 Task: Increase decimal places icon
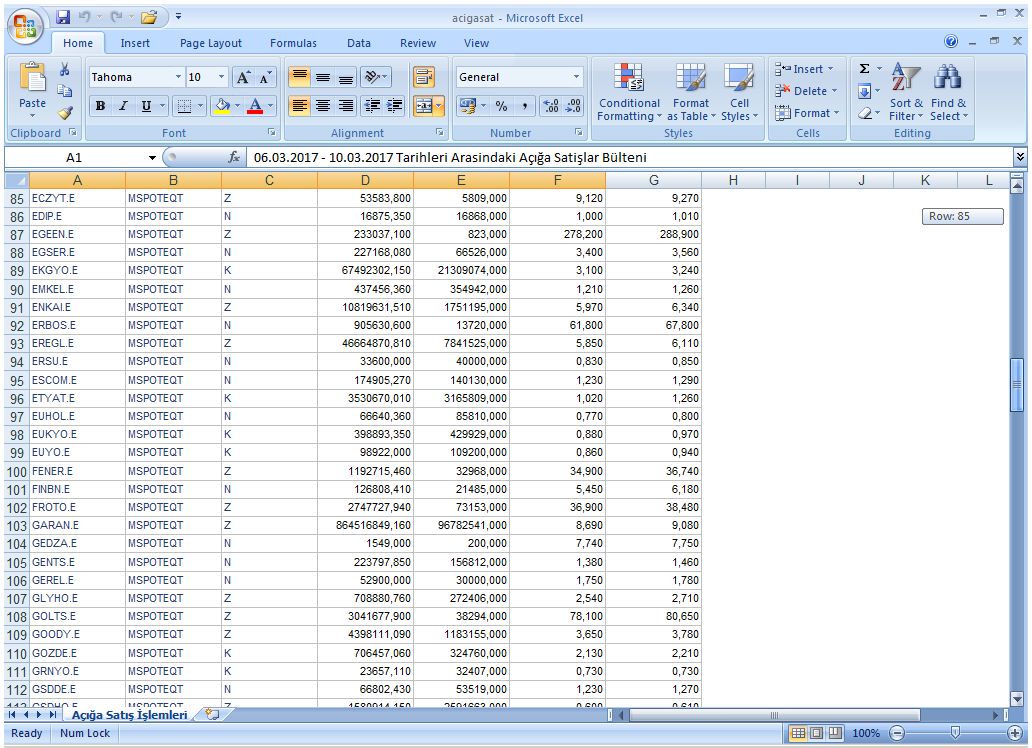pos(551,105)
